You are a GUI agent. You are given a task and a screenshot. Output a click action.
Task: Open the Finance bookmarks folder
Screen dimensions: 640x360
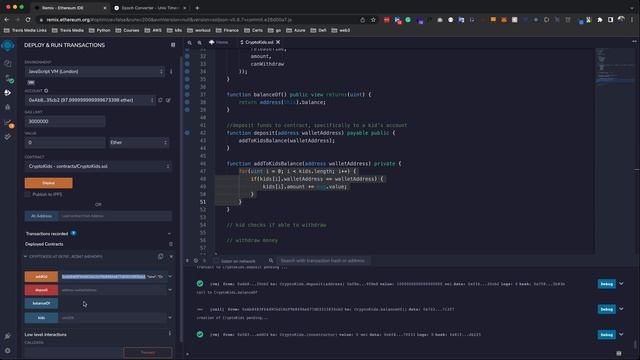click(x=227, y=30)
